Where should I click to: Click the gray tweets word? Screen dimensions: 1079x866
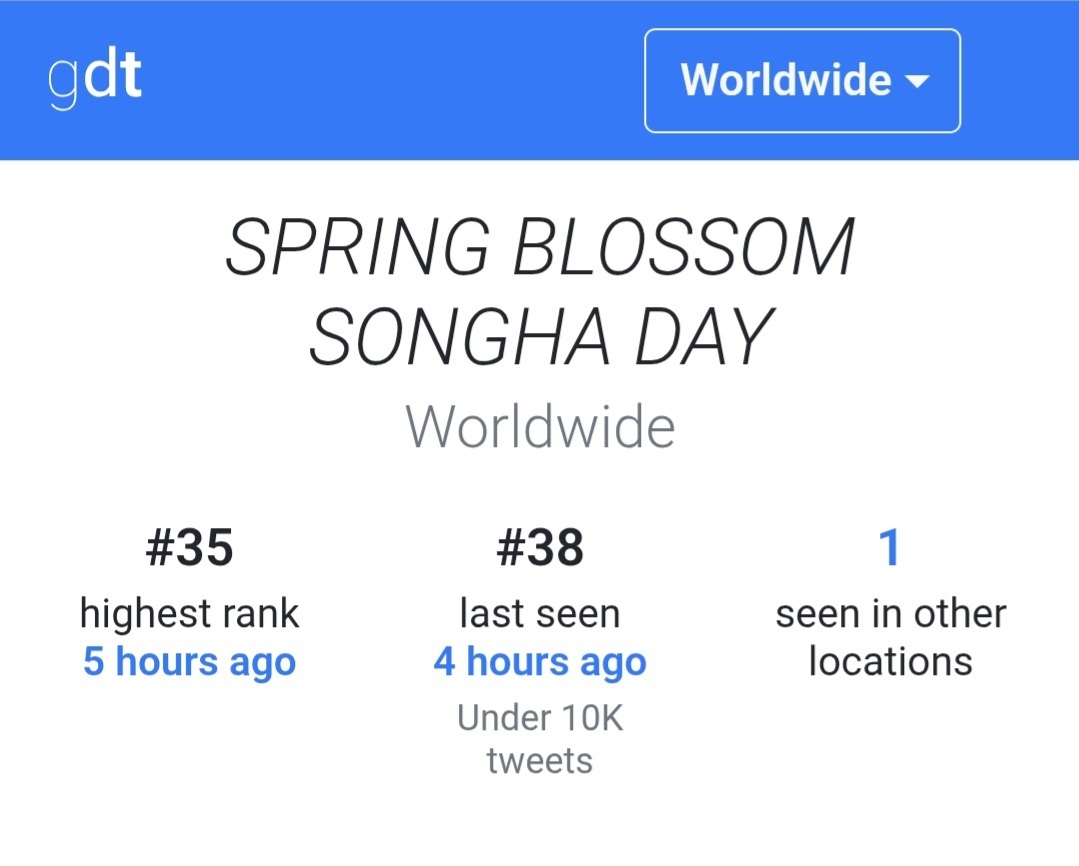click(540, 761)
